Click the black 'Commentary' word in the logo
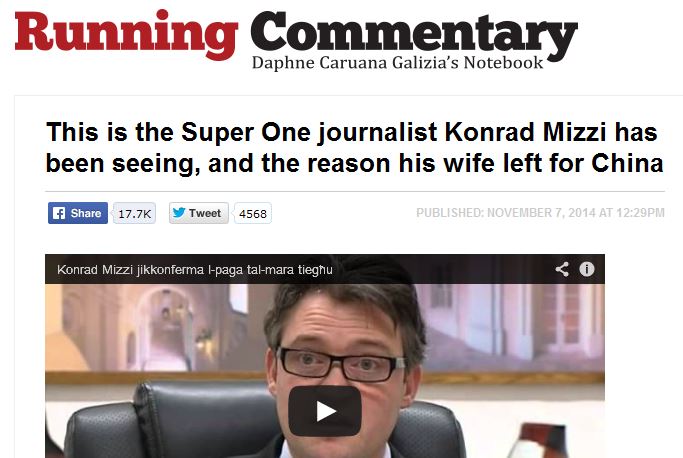The width and height of the screenshot is (683, 458). 414,34
